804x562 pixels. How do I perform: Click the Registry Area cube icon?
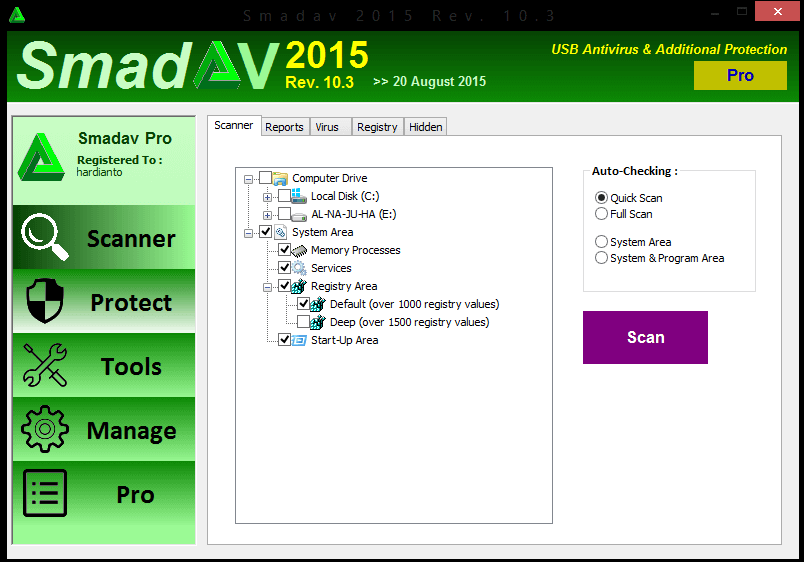click(299, 286)
